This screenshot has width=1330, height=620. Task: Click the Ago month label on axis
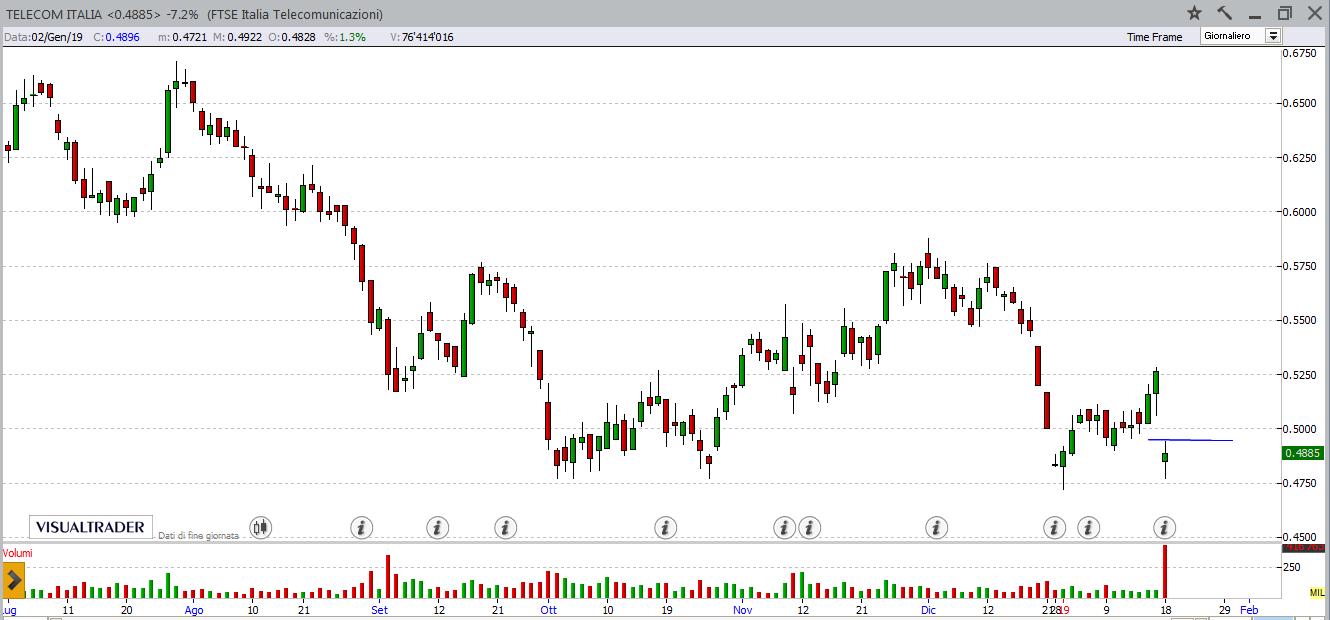click(x=194, y=609)
